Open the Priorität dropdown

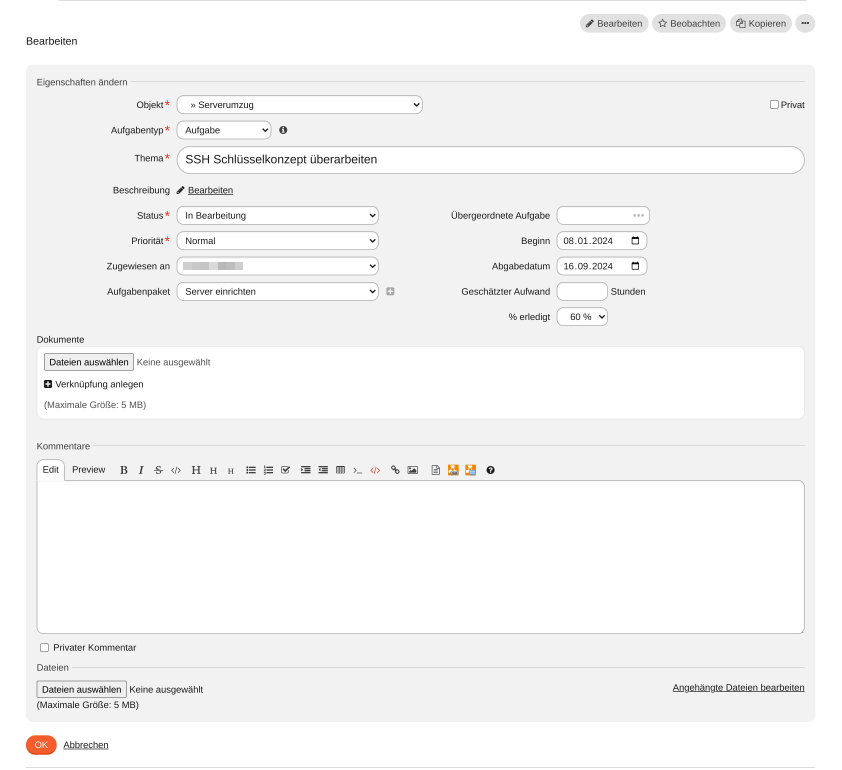tap(277, 240)
